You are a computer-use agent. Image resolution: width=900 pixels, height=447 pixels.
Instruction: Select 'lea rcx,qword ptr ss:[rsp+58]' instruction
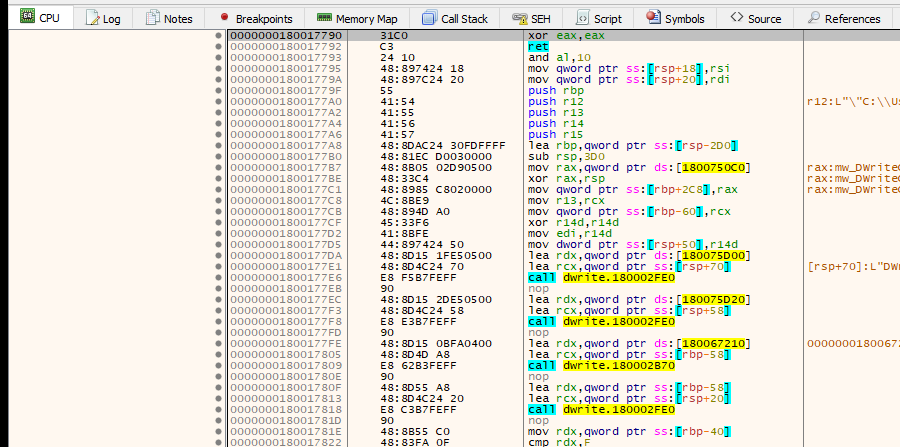point(629,311)
